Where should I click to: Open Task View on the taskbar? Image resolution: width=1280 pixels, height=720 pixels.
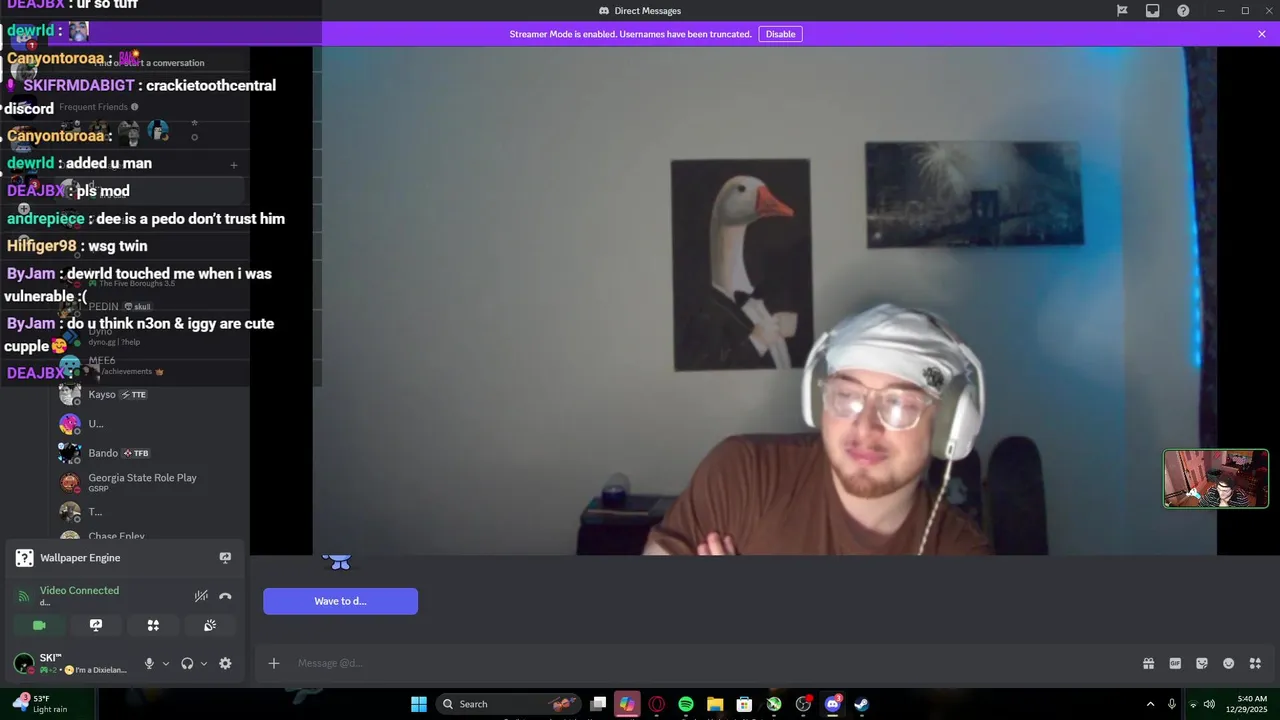pos(598,704)
